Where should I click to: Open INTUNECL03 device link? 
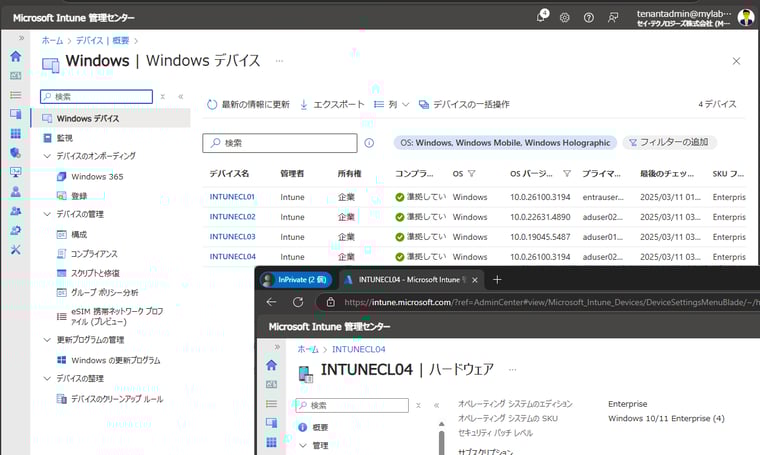coord(232,236)
